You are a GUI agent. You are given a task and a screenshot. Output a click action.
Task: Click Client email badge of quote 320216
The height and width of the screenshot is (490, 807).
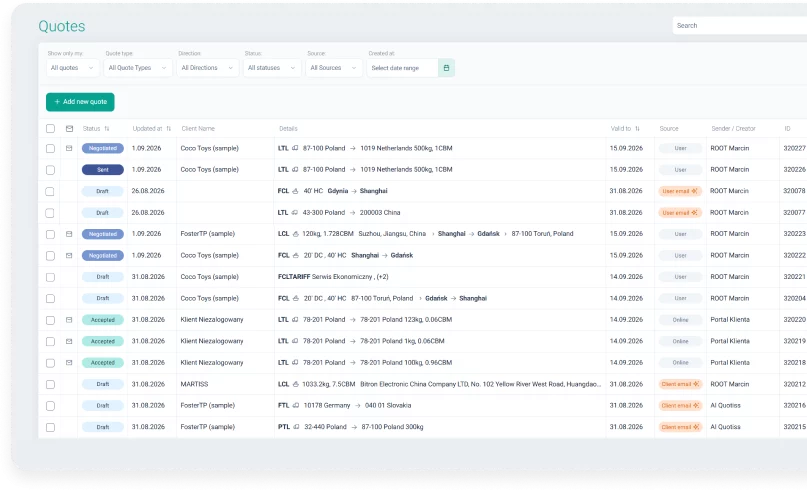[x=680, y=406]
